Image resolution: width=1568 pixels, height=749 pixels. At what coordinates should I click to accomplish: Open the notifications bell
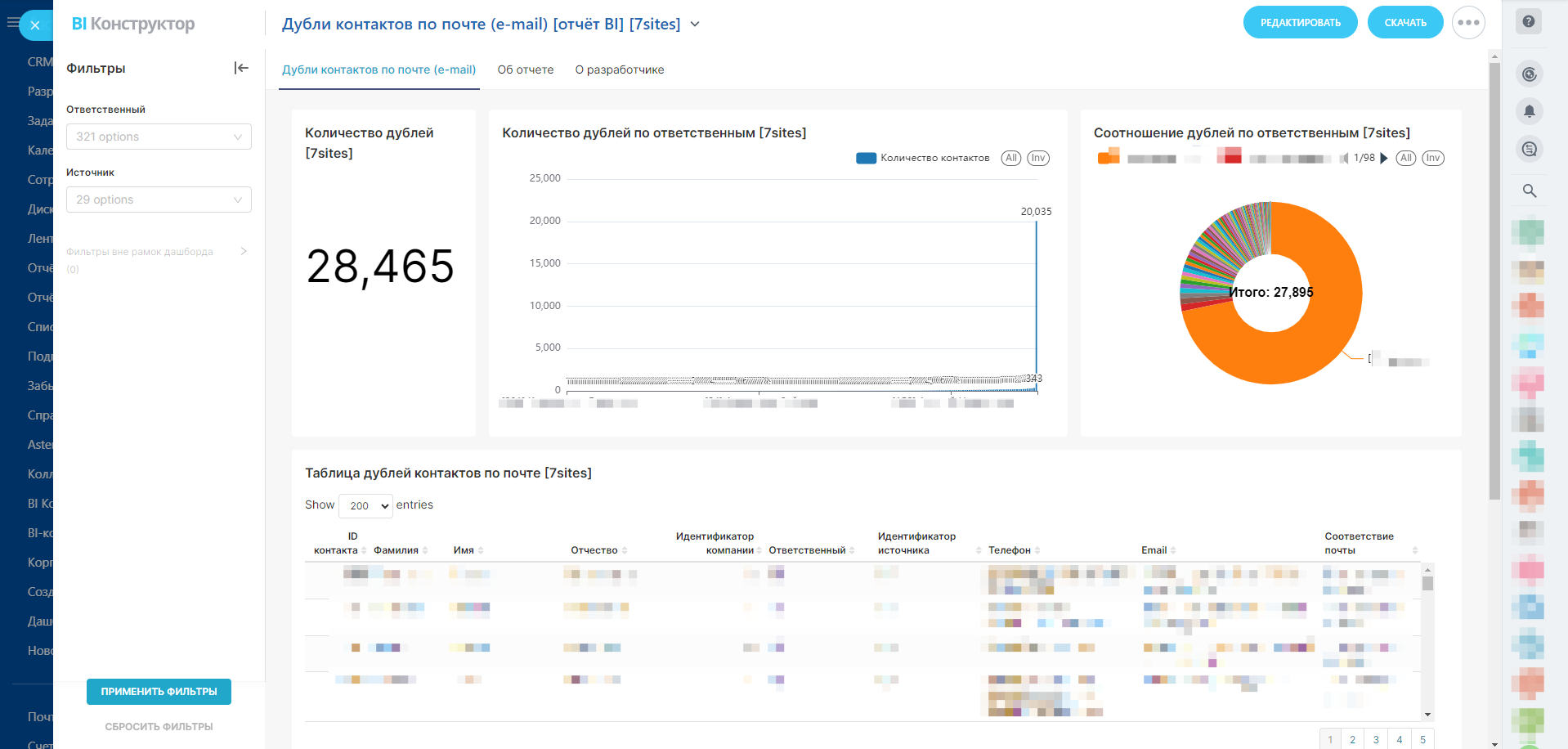[1529, 111]
